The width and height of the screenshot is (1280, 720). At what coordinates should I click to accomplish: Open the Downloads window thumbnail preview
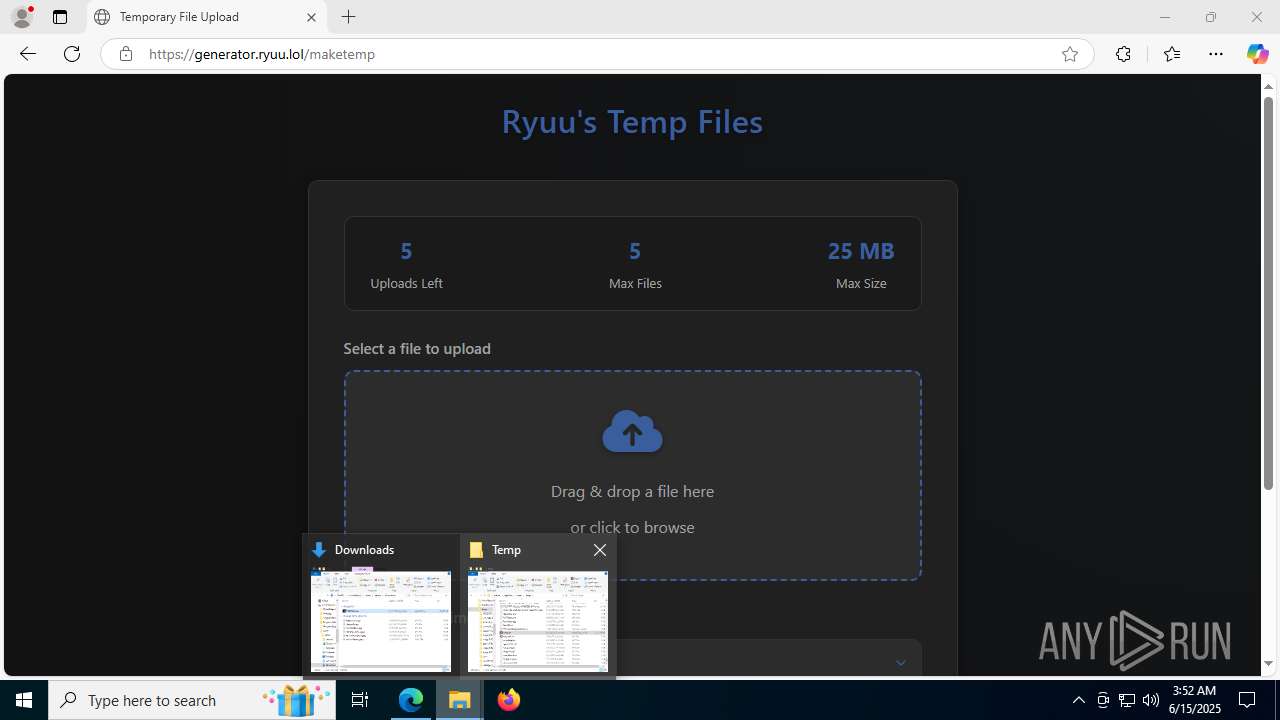click(x=381, y=620)
